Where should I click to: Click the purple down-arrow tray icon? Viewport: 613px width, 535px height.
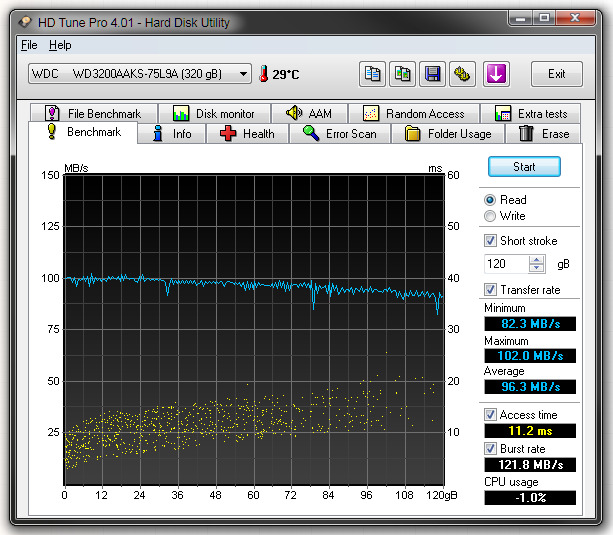[x=496, y=74]
